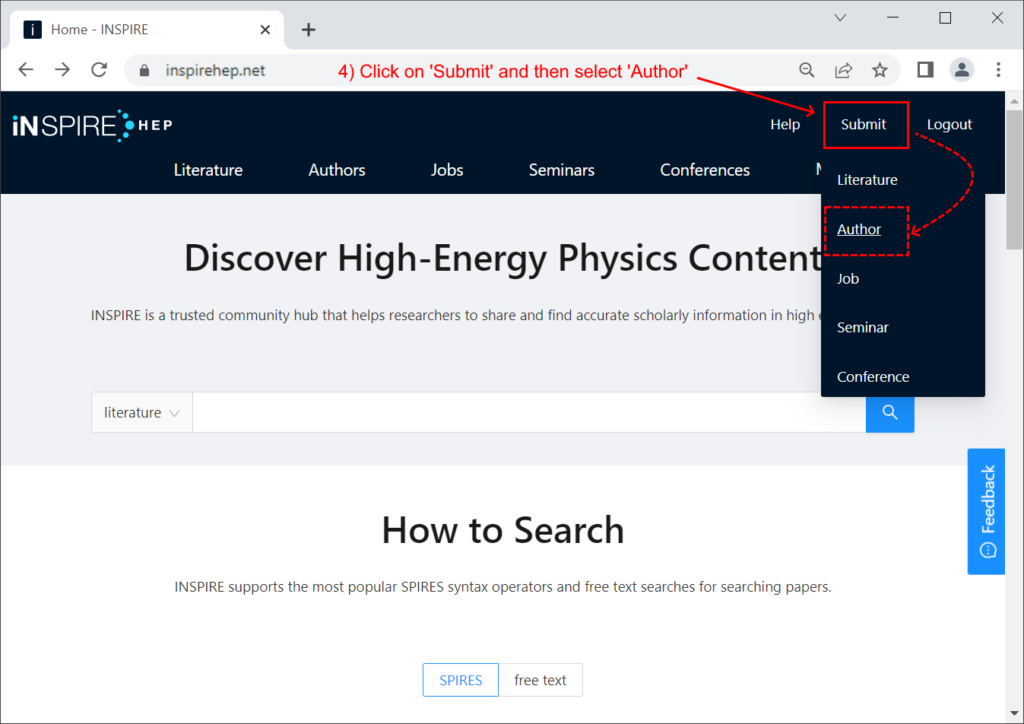Open the browser three-dot menu
This screenshot has width=1024, height=724.
pos(998,70)
